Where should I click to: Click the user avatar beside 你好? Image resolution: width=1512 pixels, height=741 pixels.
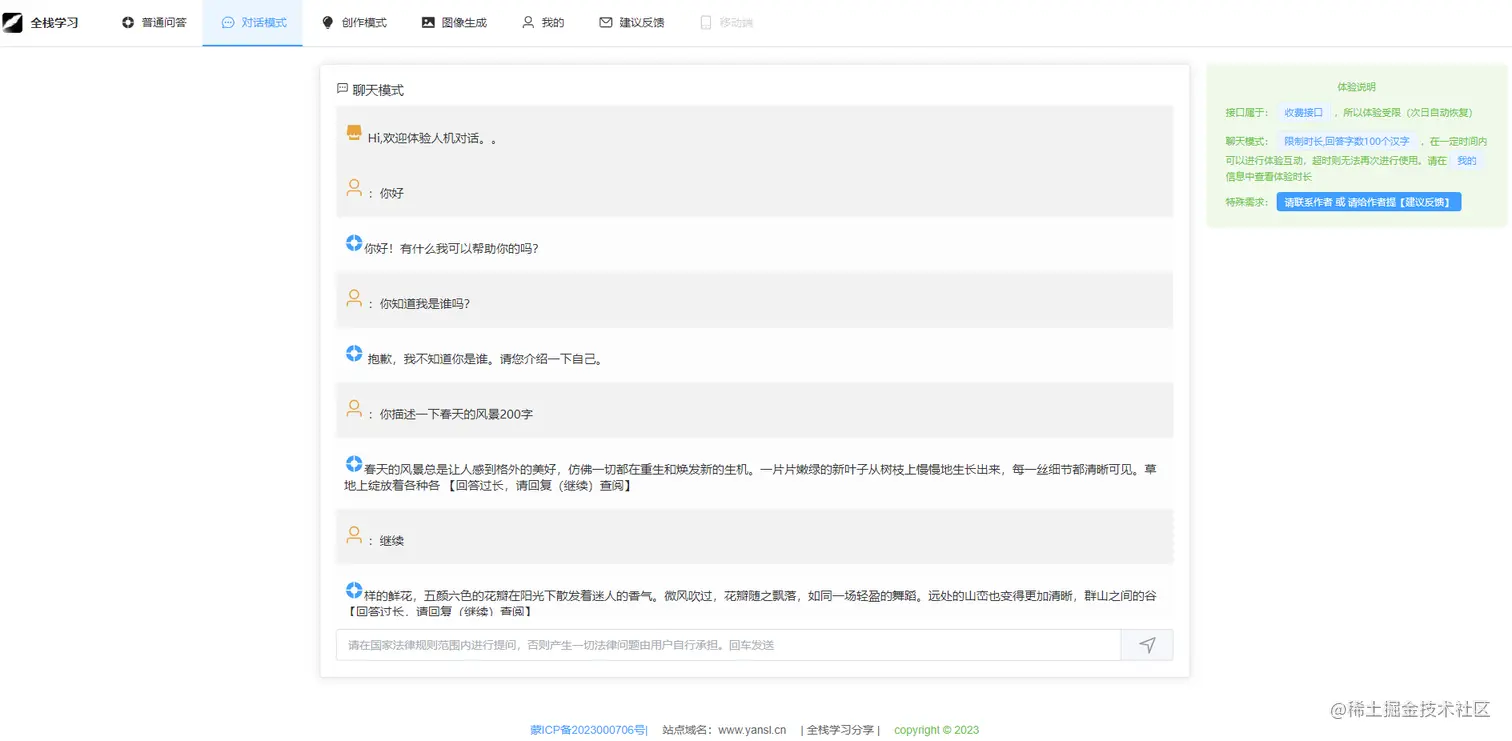coord(353,187)
